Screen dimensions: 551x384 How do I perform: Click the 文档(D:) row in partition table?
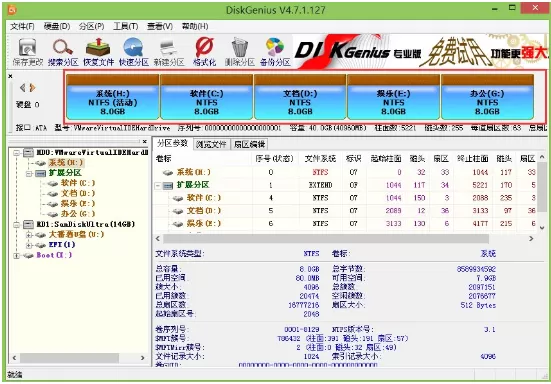(344, 211)
